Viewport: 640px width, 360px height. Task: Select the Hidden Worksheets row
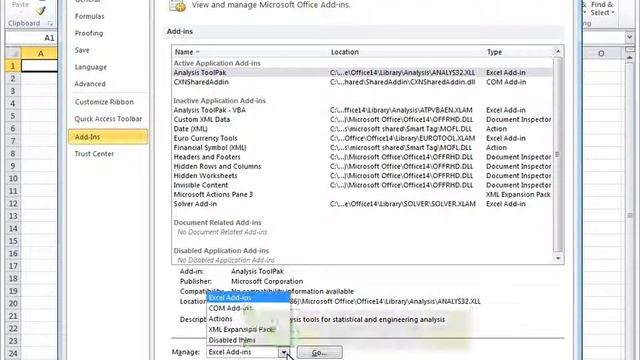coord(362,176)
